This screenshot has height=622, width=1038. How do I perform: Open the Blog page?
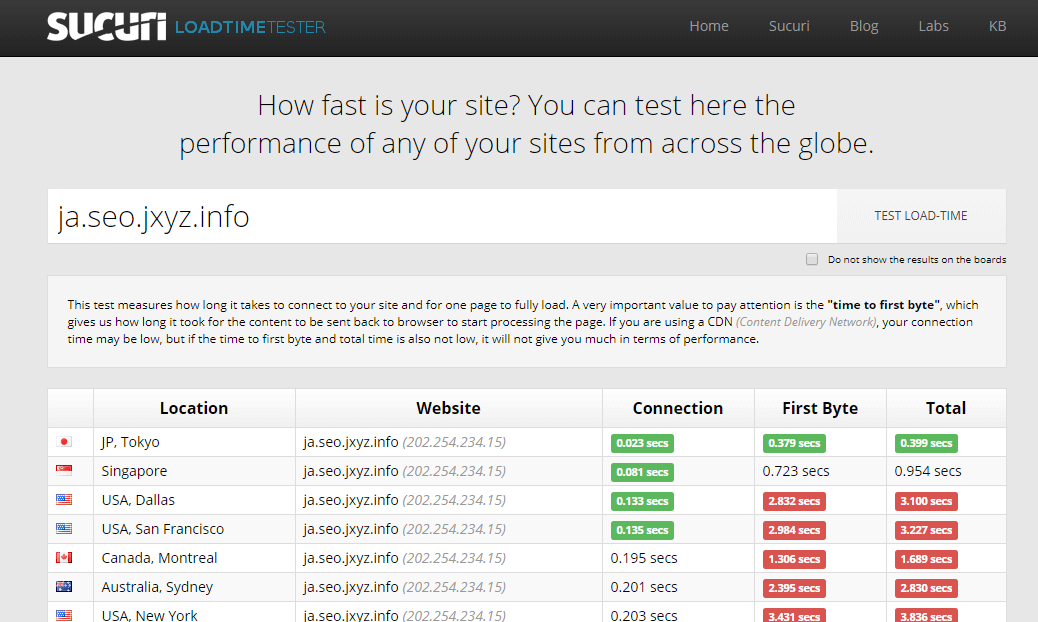click(863, 27)
